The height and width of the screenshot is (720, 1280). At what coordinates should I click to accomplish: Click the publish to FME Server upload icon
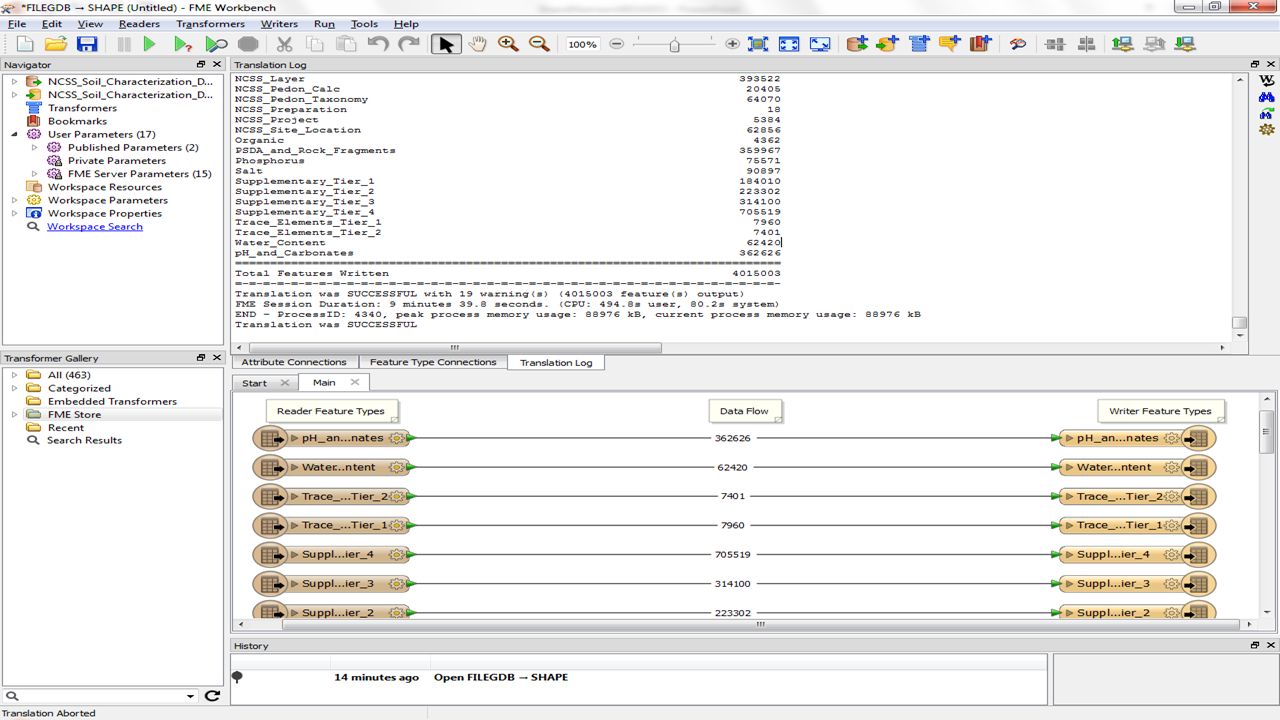pyautogui.click(x=1122, y=44)
